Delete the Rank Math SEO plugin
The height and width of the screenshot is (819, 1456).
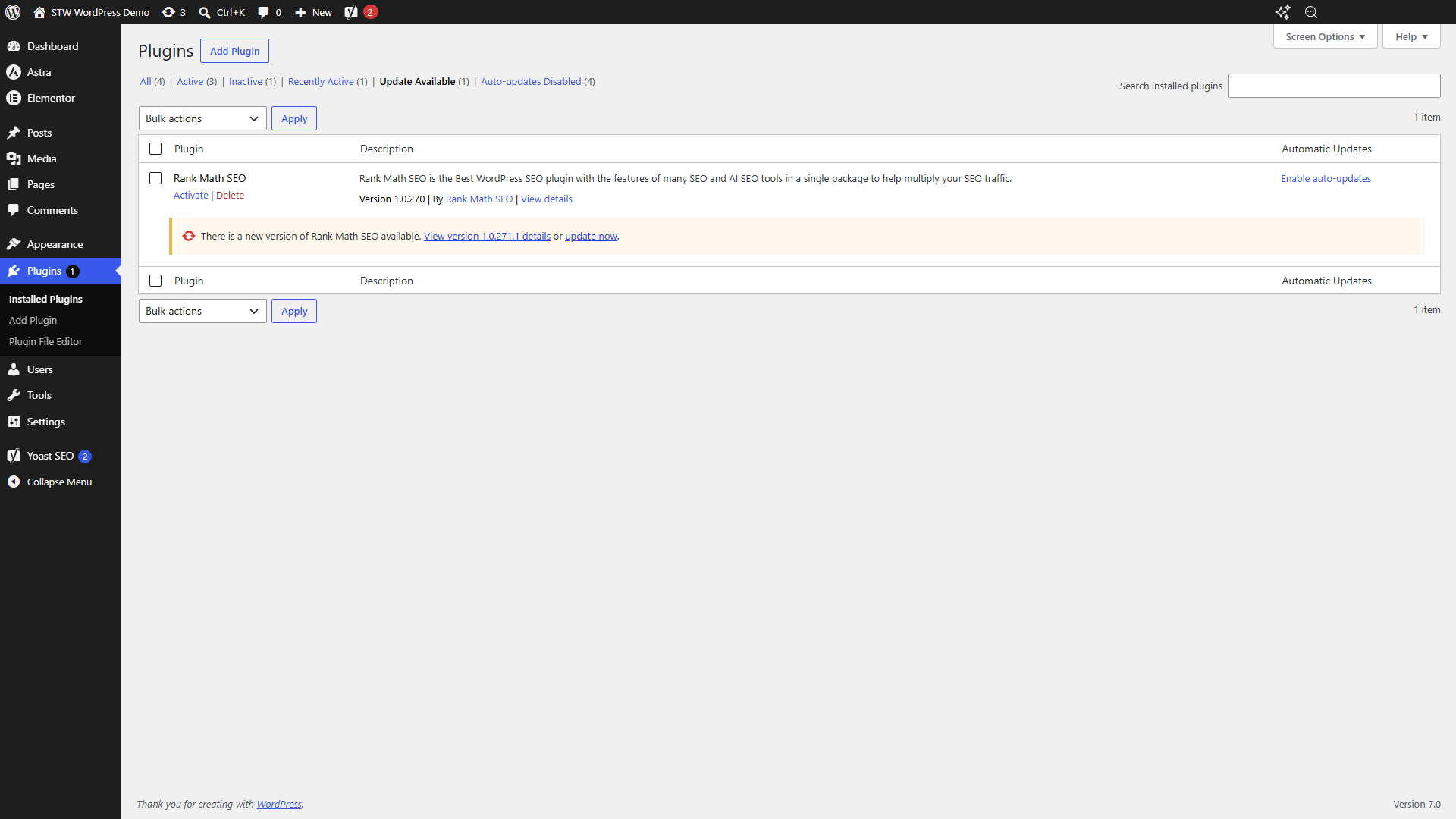[230, 195]
